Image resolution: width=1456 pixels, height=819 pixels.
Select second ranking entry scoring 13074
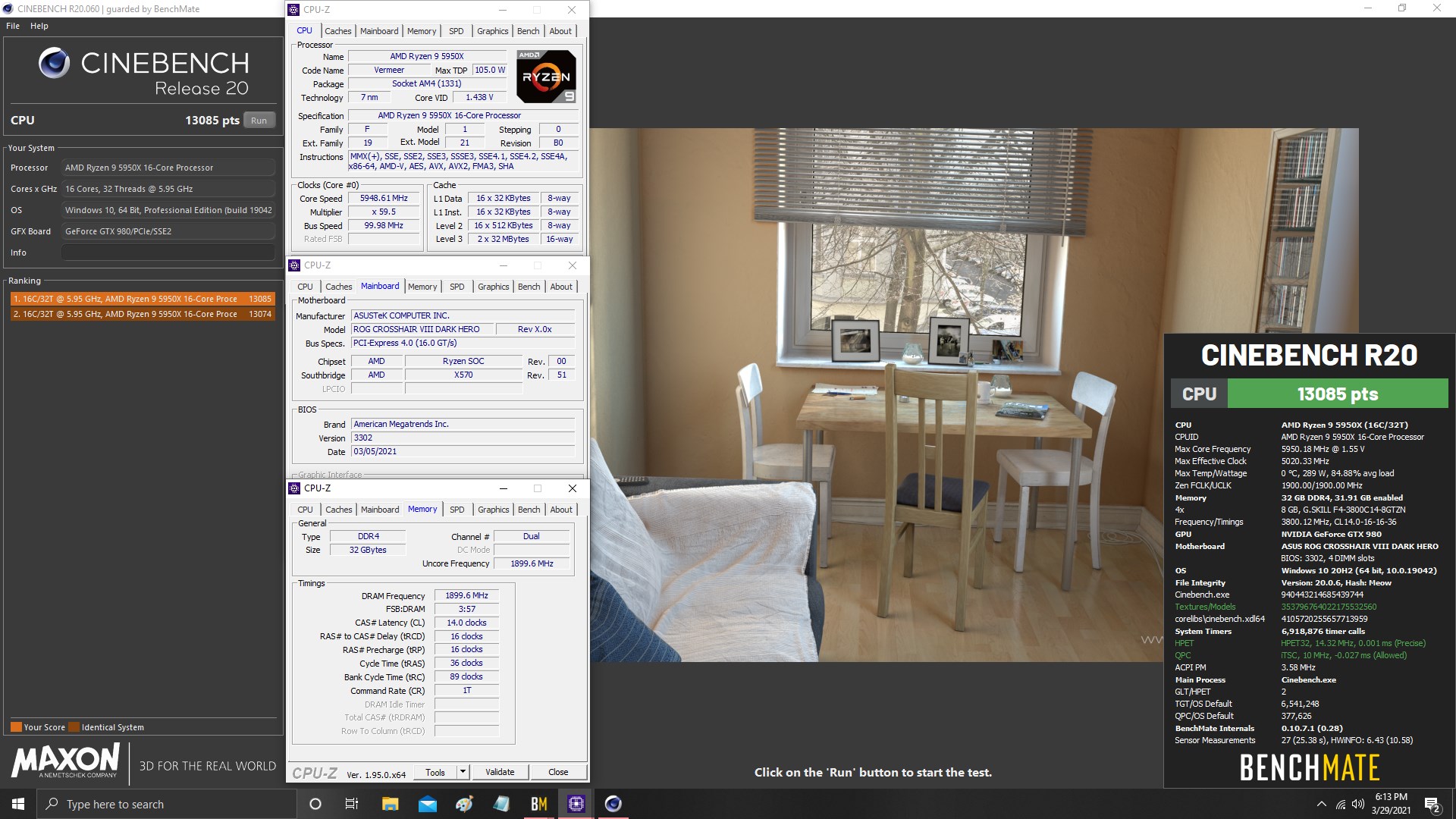coord(142,314)
